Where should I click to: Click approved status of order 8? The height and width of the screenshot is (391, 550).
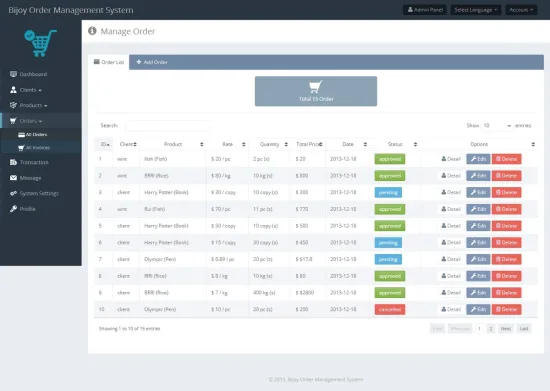click(390, 276)
